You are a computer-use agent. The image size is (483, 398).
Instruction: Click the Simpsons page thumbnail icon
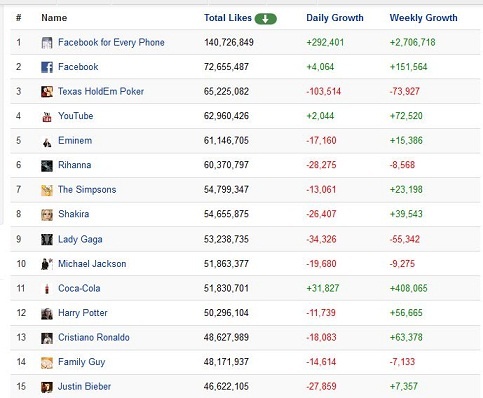47,190
